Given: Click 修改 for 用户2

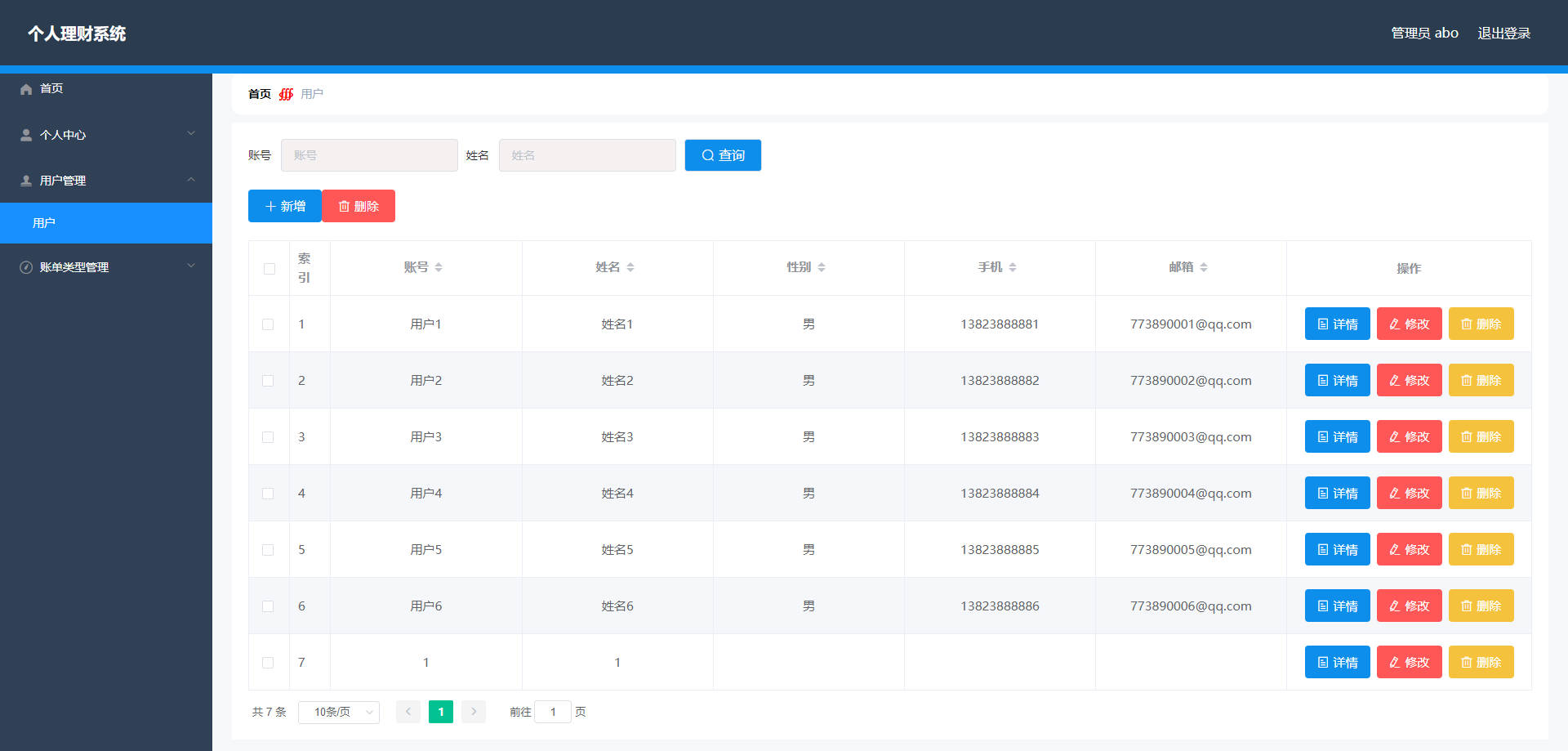Looking at the screenshot, I should [1410, 380].
